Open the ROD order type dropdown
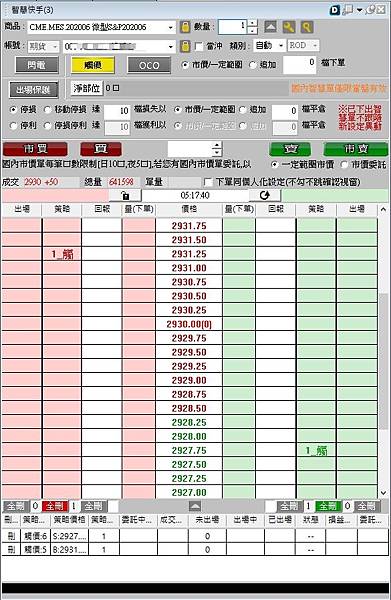 tap(315, 46)
